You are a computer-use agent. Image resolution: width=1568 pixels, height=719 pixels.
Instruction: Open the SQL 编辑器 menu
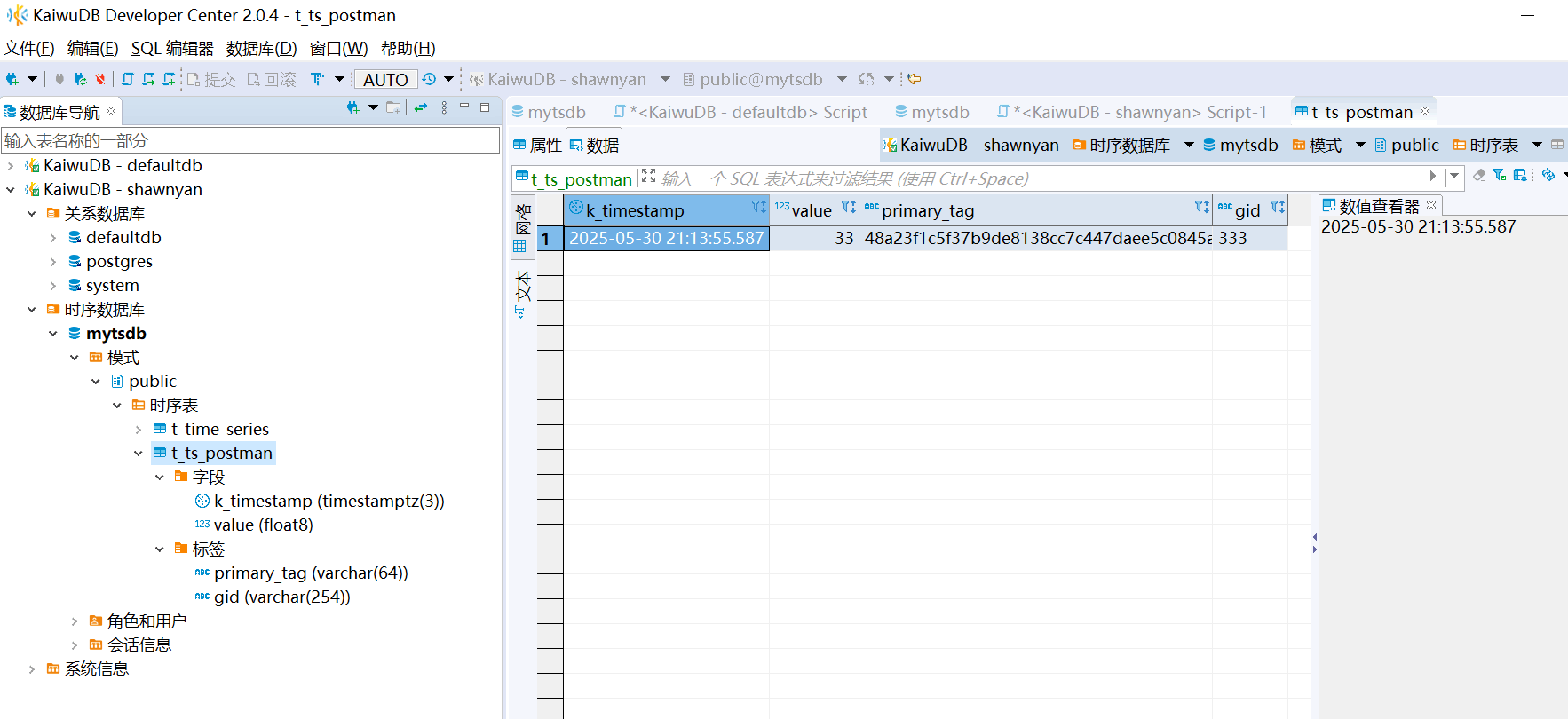pos(172,48)
